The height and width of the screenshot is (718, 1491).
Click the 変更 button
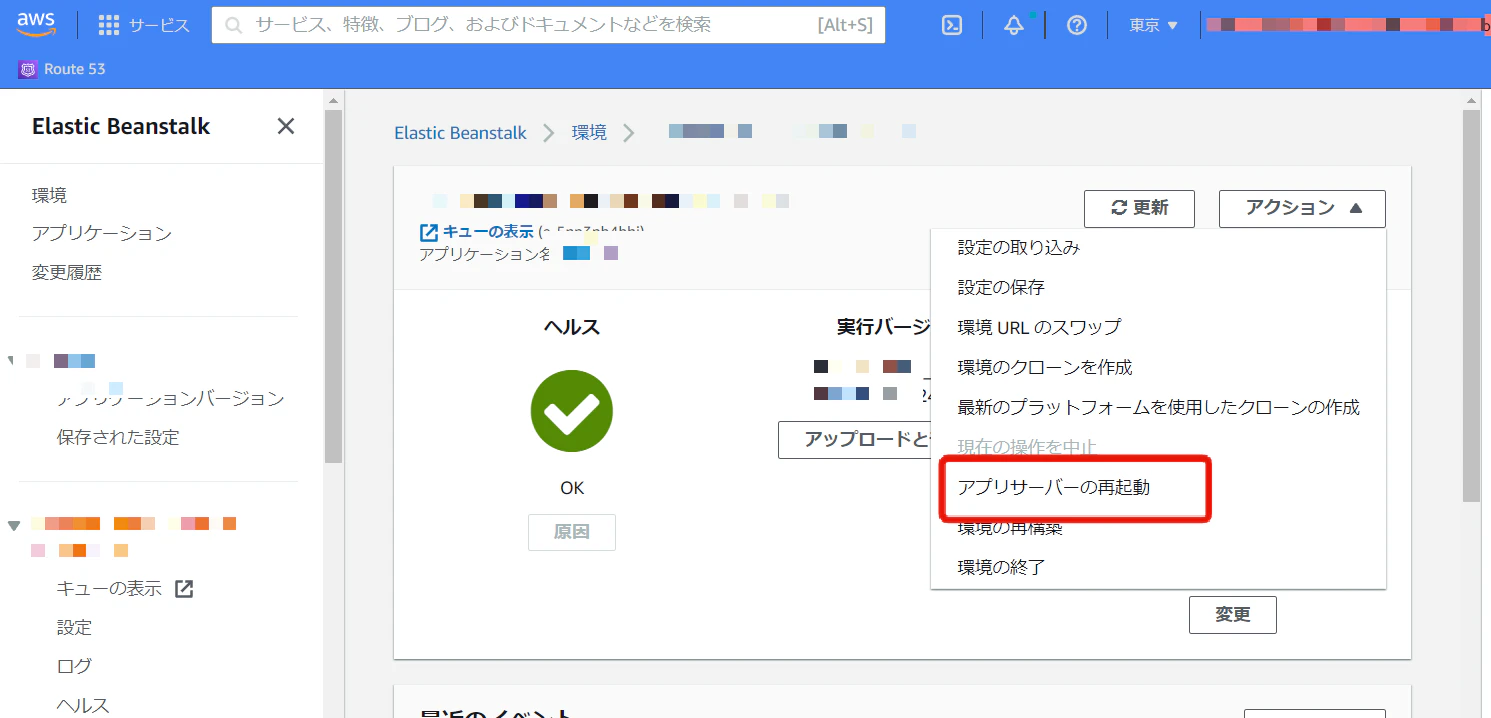[x=1233, y=615]
